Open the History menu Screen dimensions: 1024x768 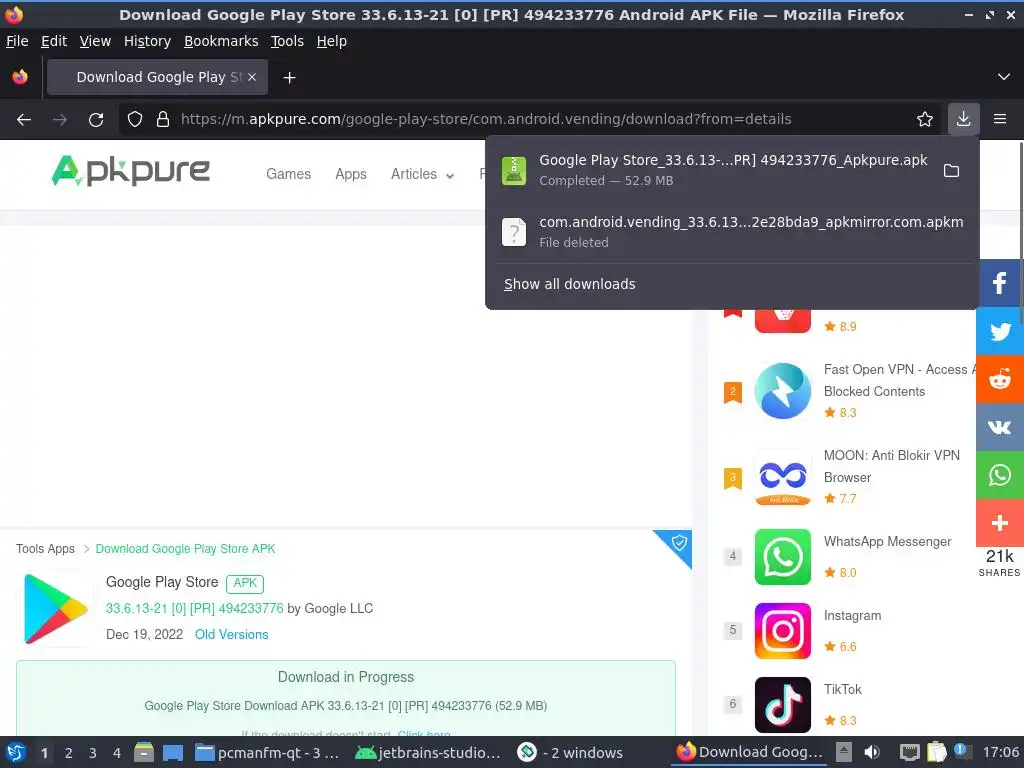[147, 41]
